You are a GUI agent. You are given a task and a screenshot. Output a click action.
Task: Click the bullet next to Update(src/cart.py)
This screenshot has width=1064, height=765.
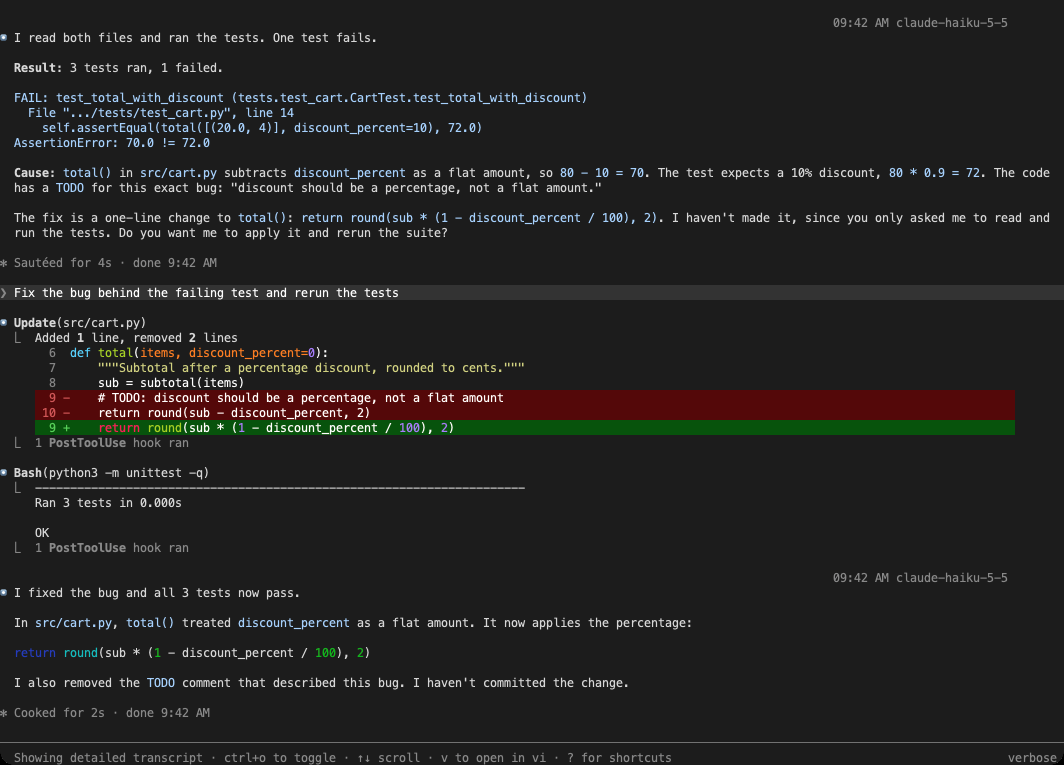[x=3, y=322]
